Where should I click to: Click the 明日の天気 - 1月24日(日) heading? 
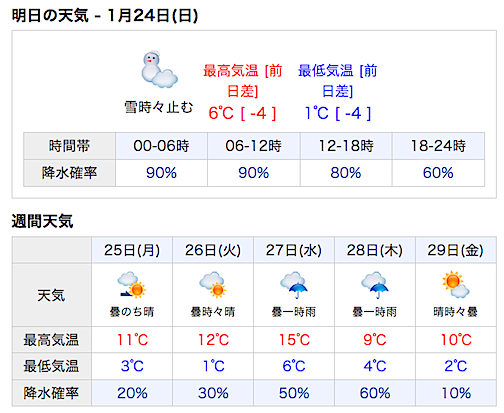[105, 15]
